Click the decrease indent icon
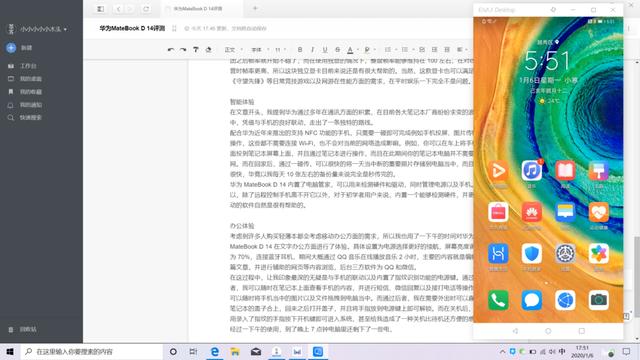The image size is (640, 360). tap(435, 49)
